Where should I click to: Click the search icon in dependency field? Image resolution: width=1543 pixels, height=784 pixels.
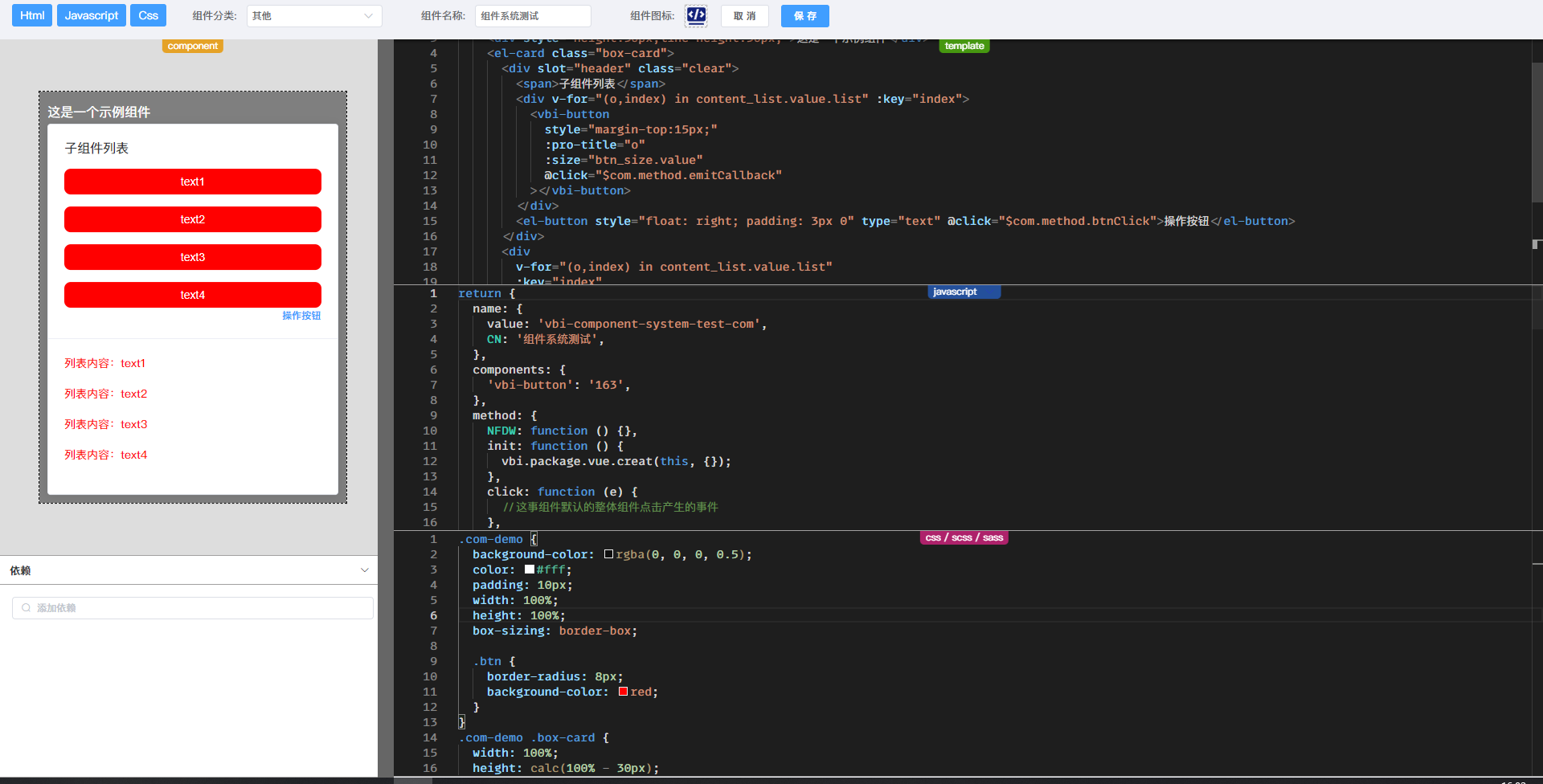[27, 608]
